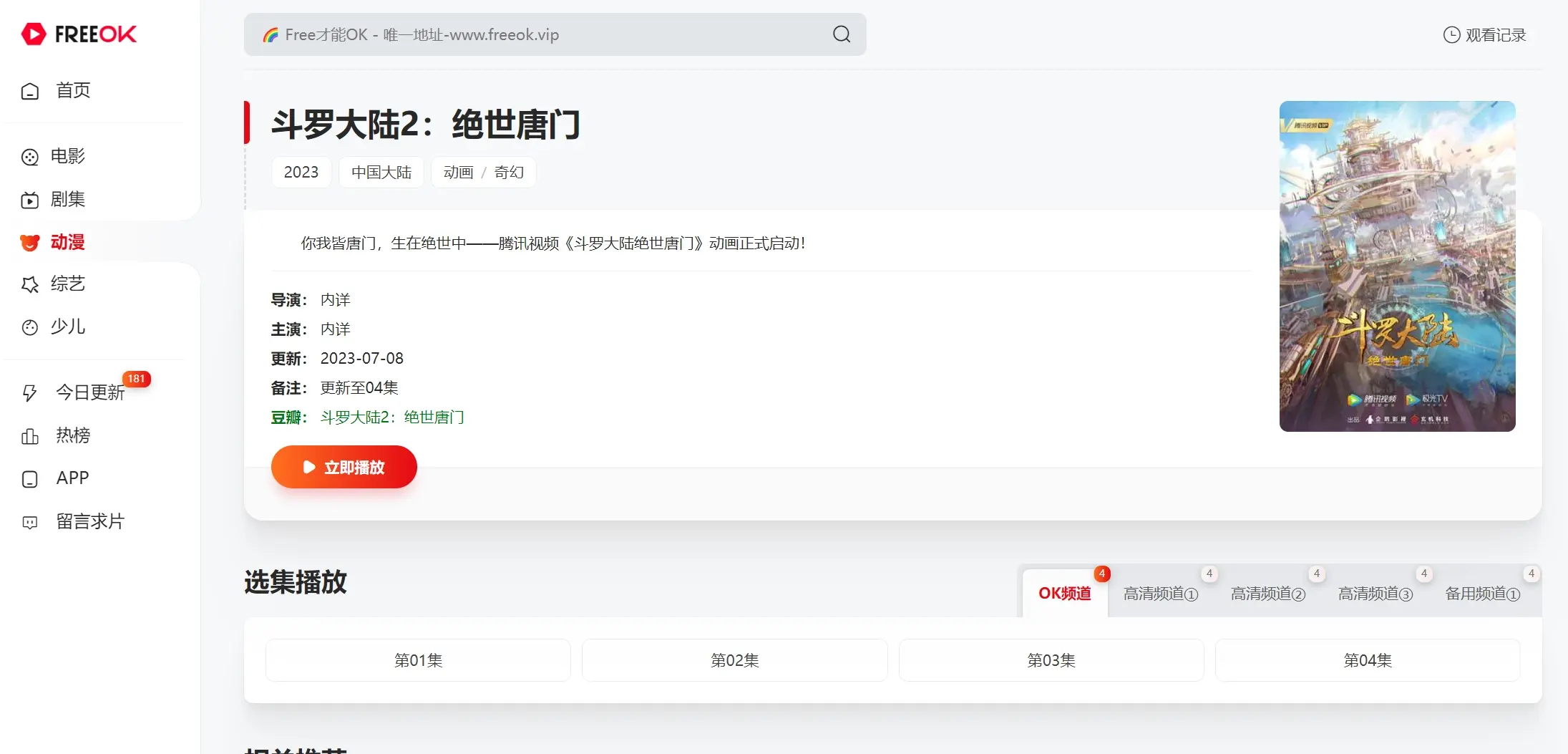Click the 动画 genre tag

pyautogui.click(x=459, y=173)
